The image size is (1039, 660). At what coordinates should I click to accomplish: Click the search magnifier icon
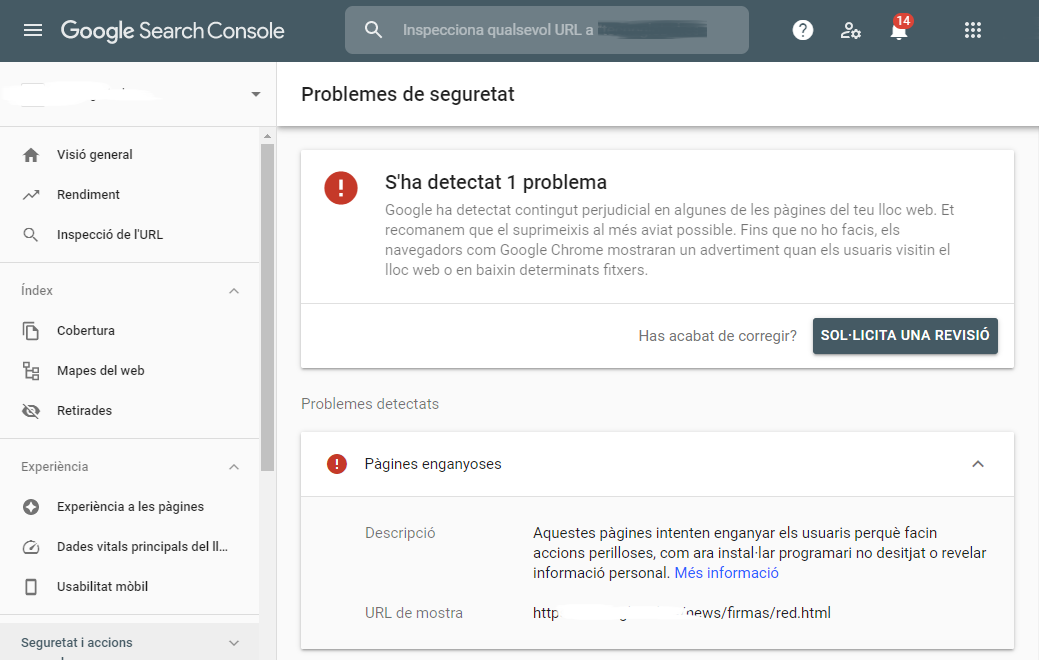coord(374,30)
